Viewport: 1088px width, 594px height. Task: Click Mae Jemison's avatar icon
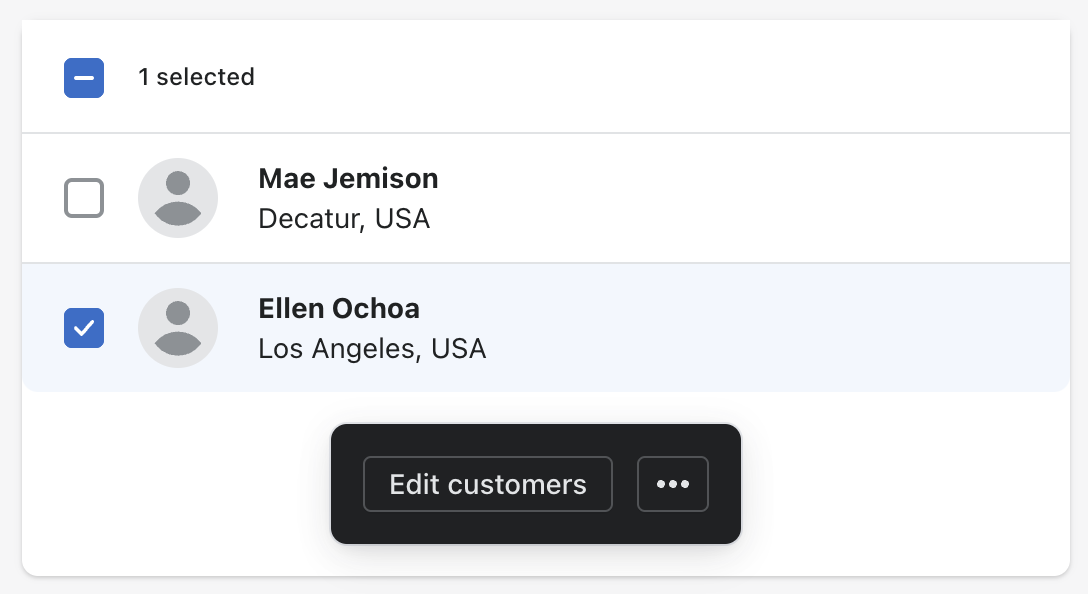point(178,198)
